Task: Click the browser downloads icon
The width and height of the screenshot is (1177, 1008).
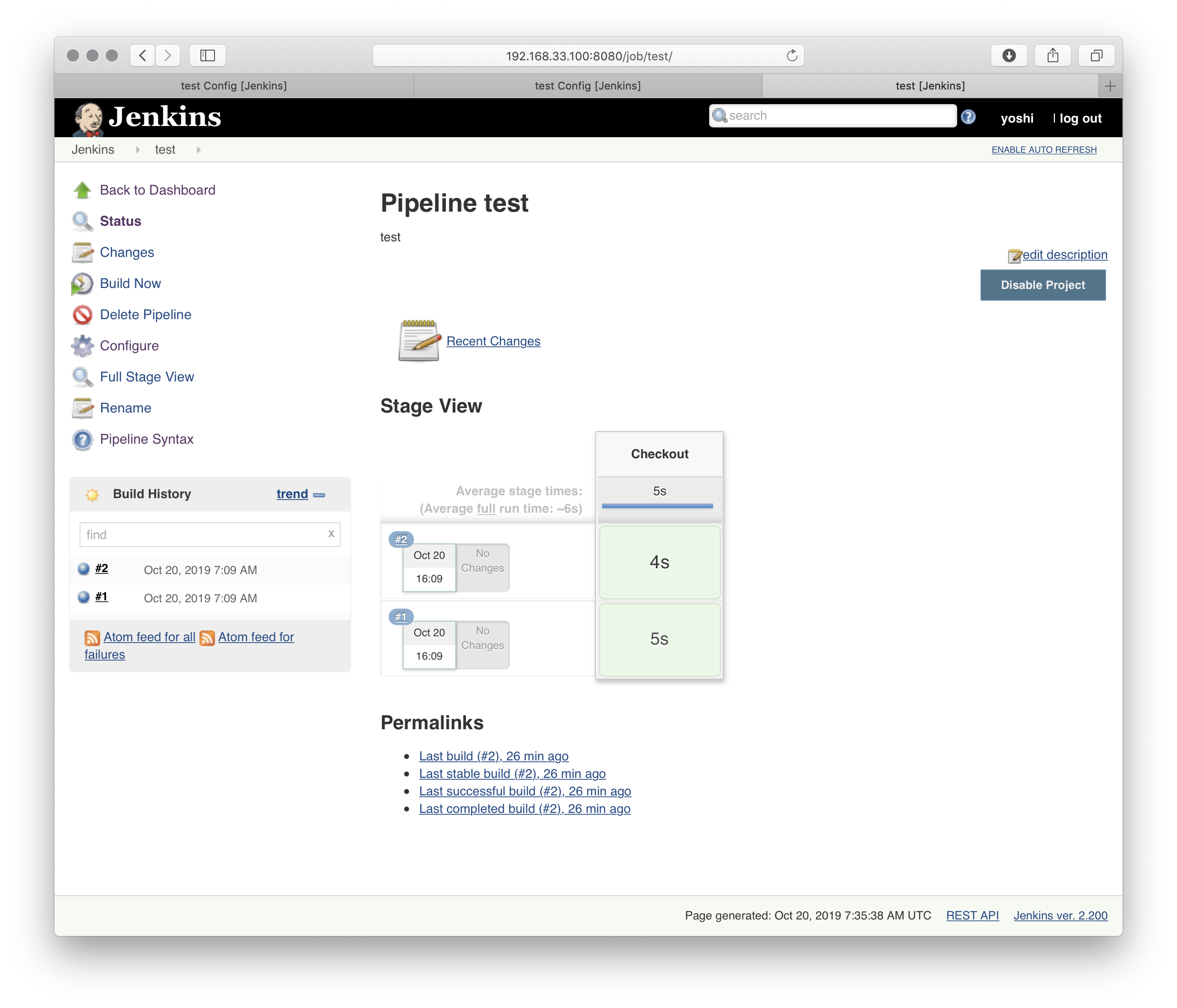Action: [x=1009, y=55]
